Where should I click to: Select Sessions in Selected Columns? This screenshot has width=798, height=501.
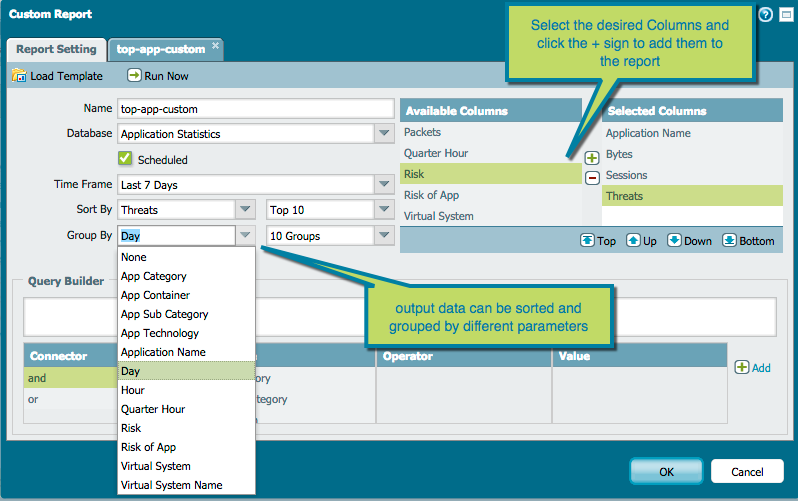[692, 175]
